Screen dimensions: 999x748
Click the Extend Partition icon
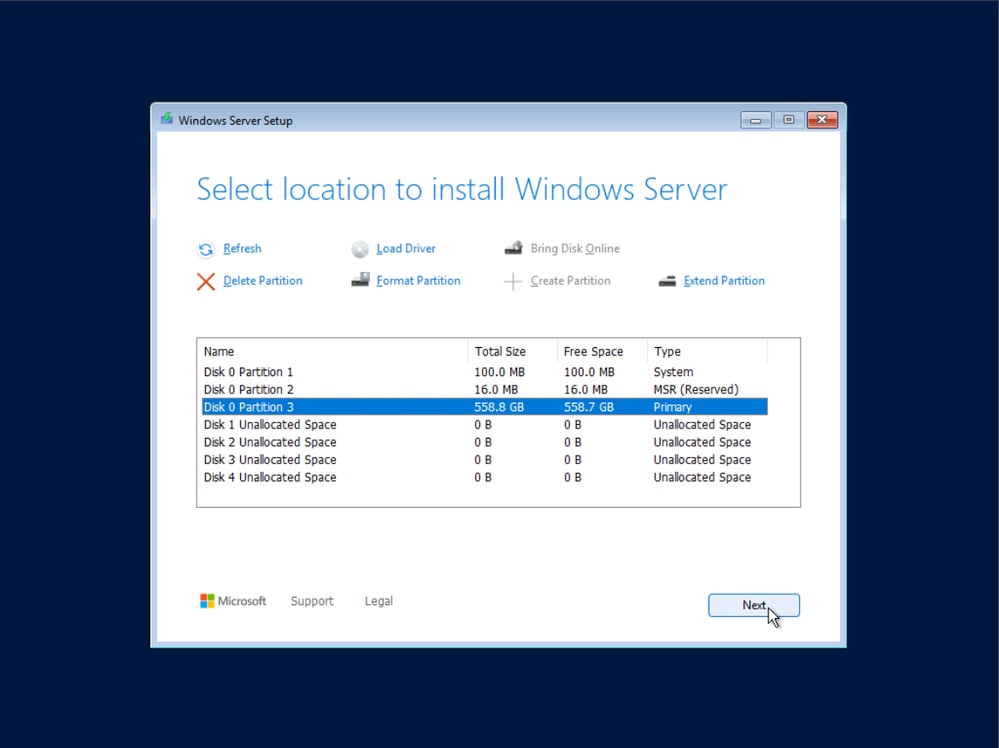666,280
